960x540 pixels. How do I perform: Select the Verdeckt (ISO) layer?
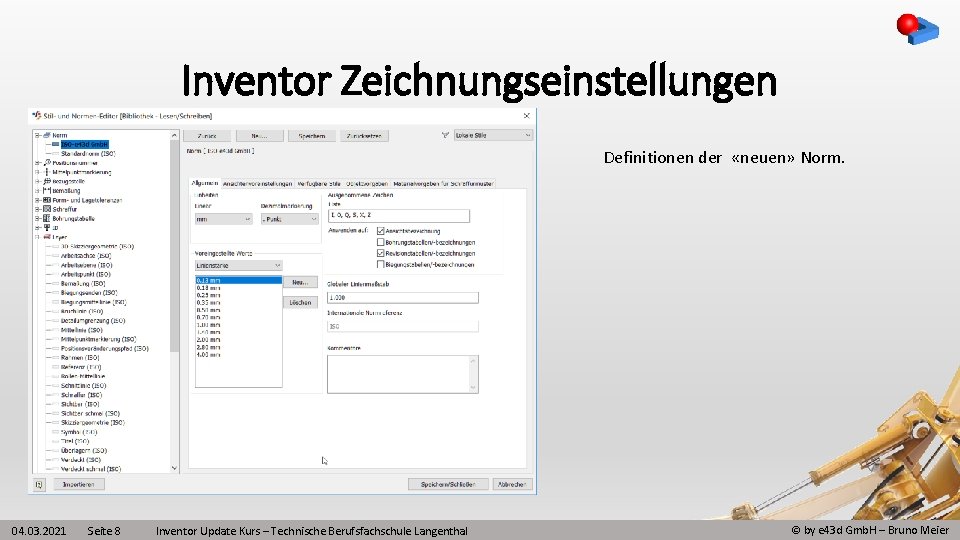click(x=81, y=460)
